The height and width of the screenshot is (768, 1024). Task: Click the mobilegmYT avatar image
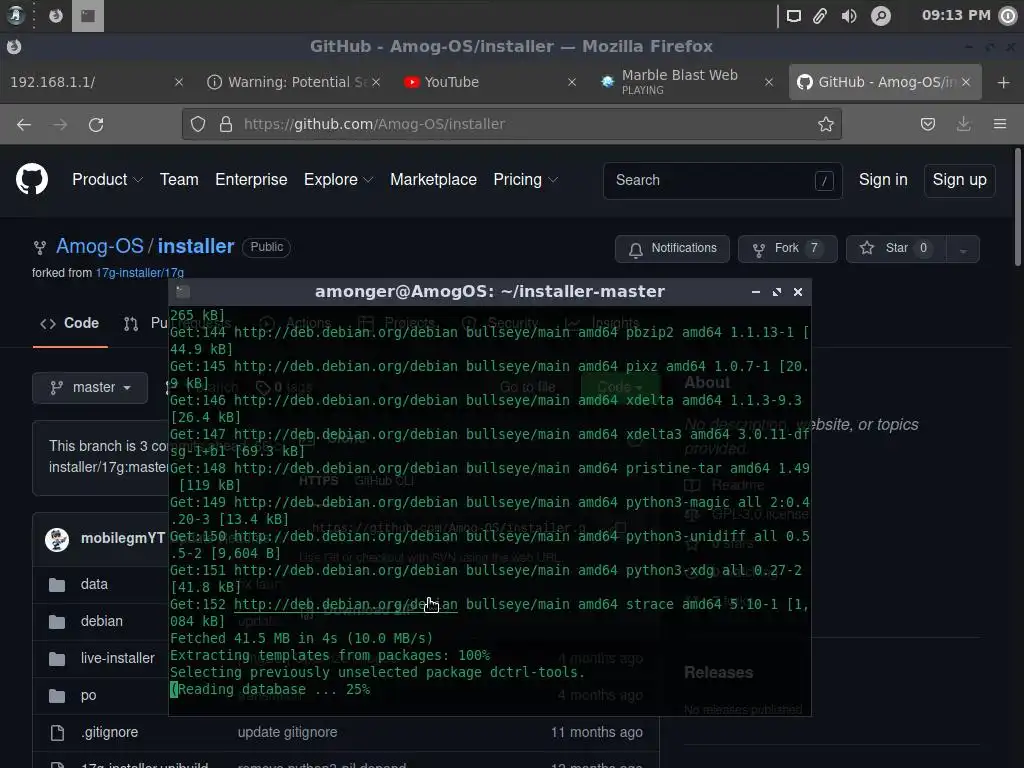(57, 539)
